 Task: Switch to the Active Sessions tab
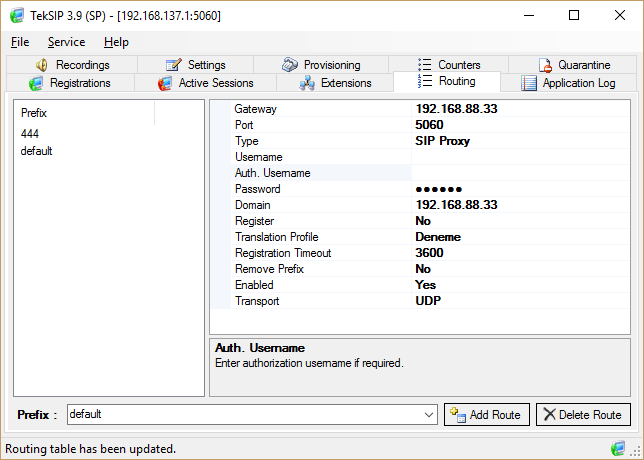coord(206,83)
